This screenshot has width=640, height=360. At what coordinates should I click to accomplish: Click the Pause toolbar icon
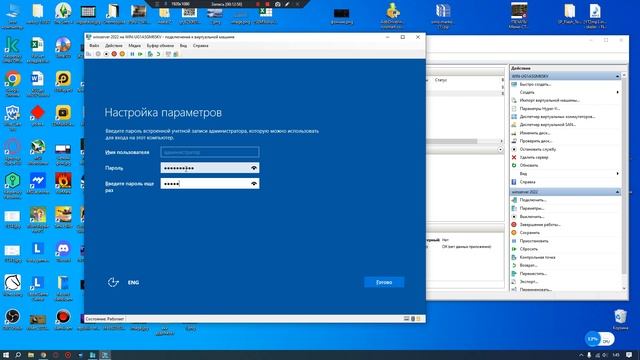(132, 54)
